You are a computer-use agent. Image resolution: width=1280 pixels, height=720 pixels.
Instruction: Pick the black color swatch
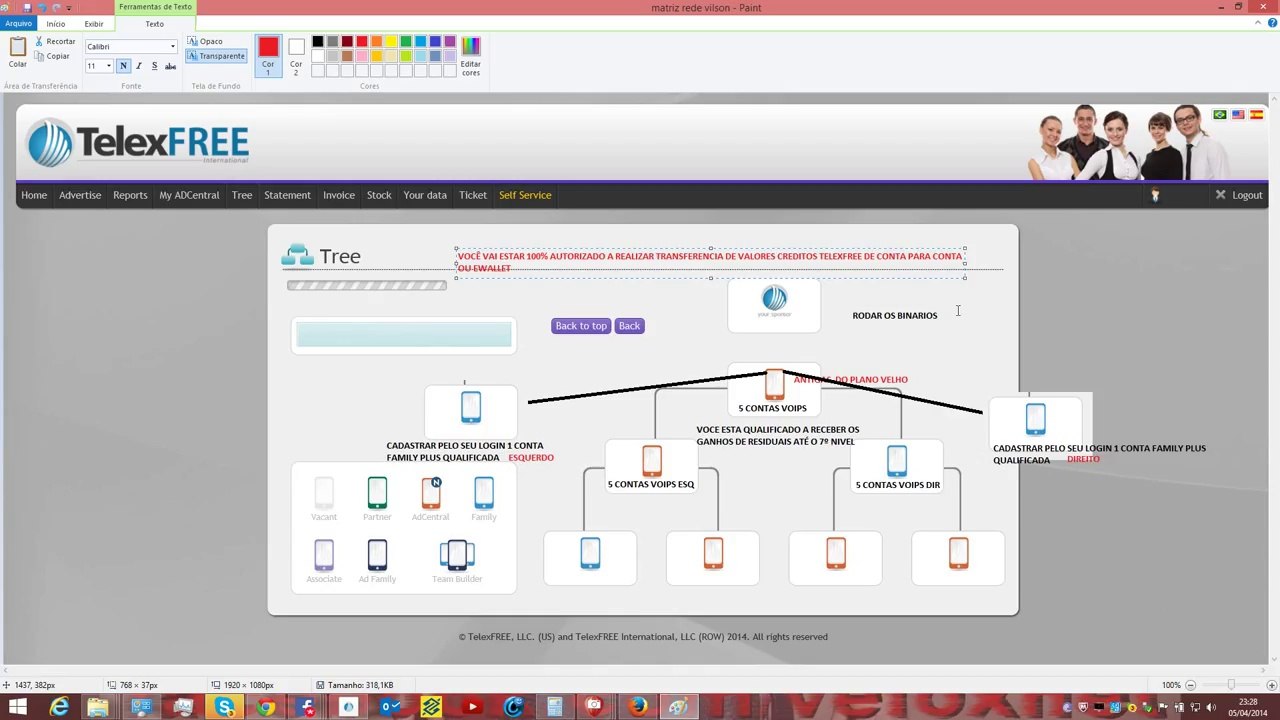[318, 41]
